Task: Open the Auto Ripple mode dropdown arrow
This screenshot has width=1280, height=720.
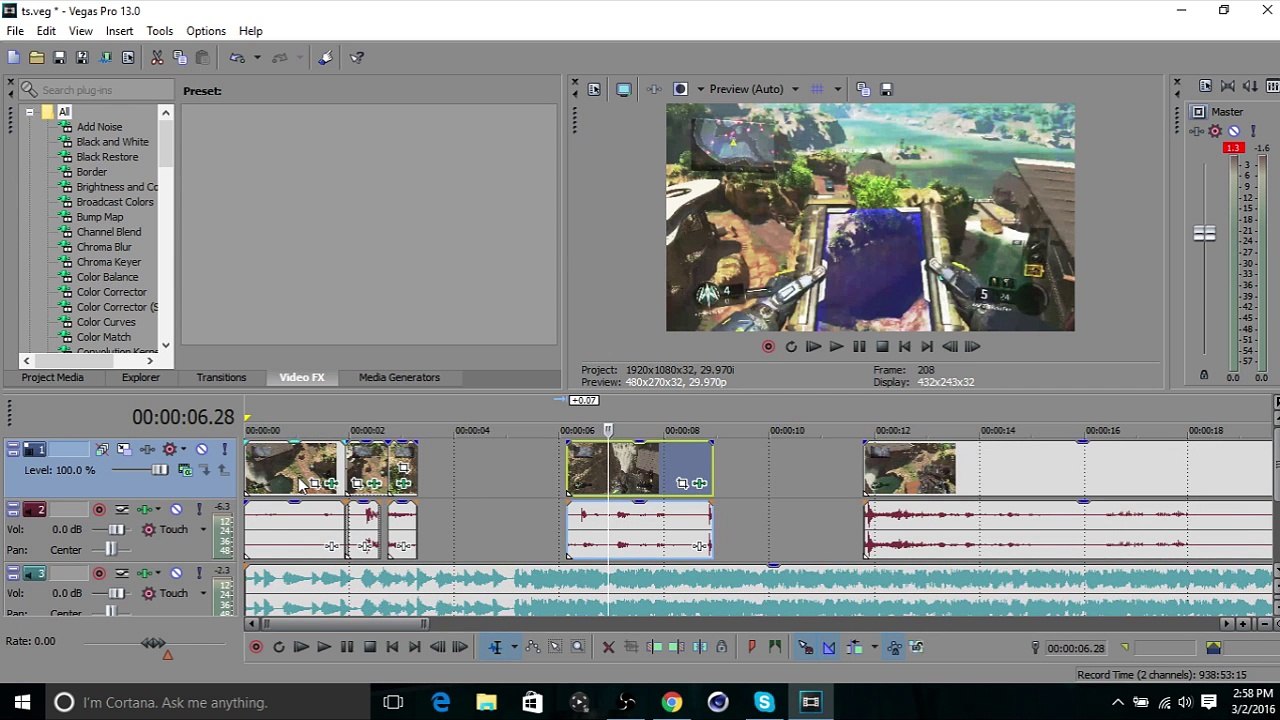Action: pos(873,648)
